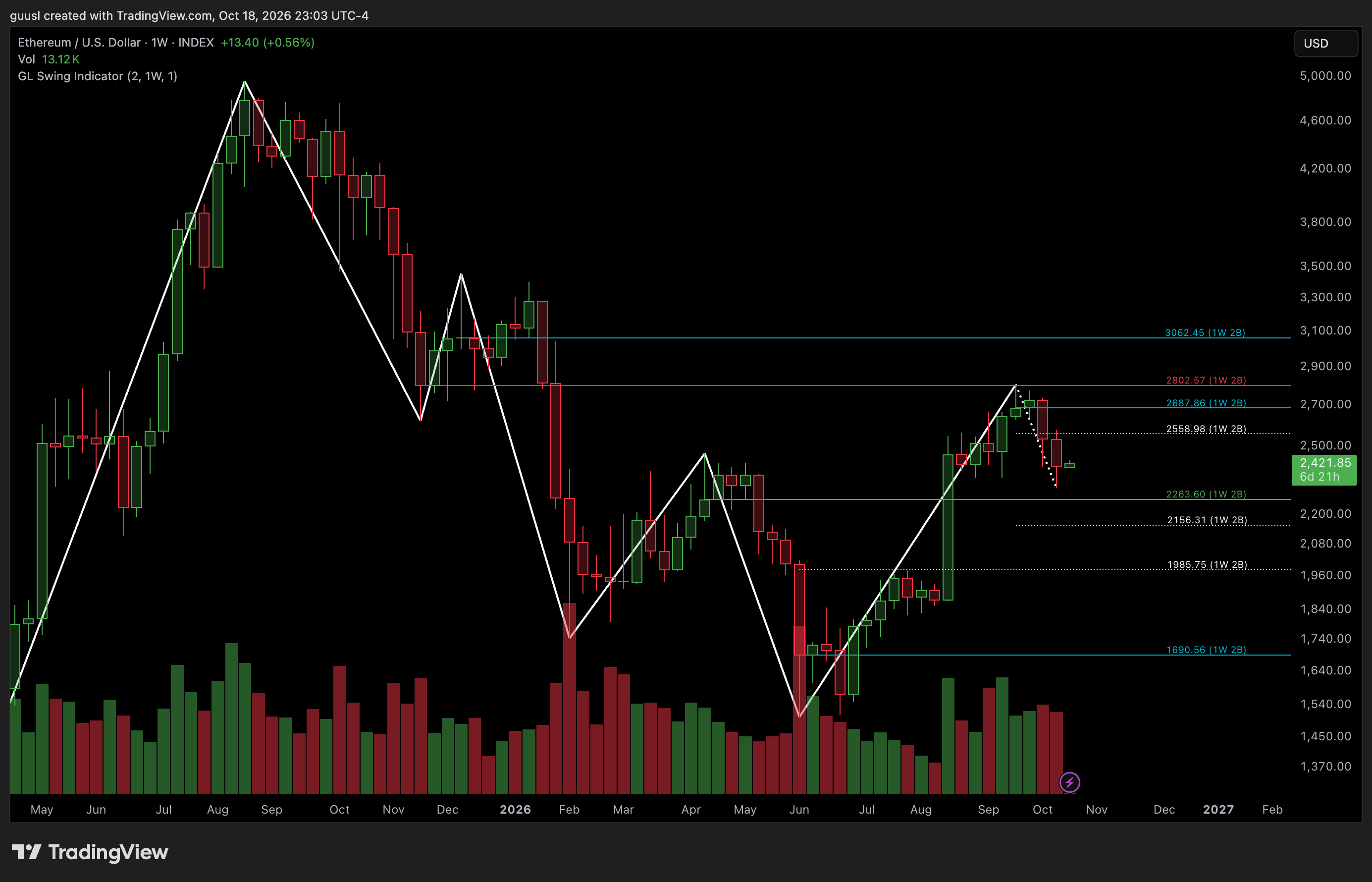Click the +13.40 (+0.56%) change value

click(x=267, y=43)
